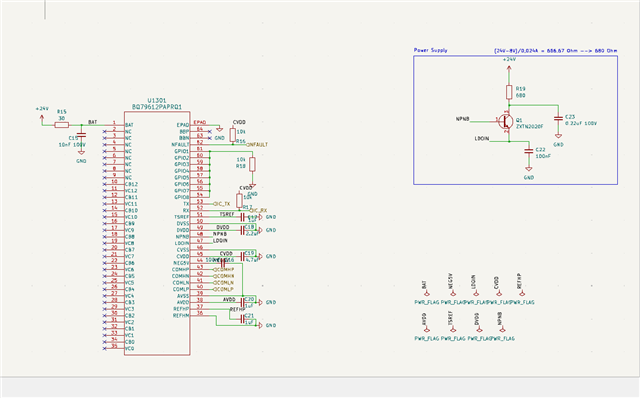Click the 680 Ohm calculation note text
The height and width of the screenshot is (398, 640).
coord(556,51)
